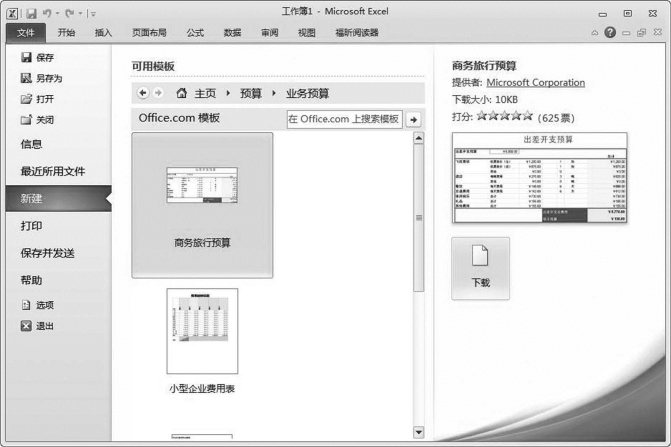Click the template list scrollbar thumb
The height and width of the screenshot is (447, 671).
[x=419, y=218]
